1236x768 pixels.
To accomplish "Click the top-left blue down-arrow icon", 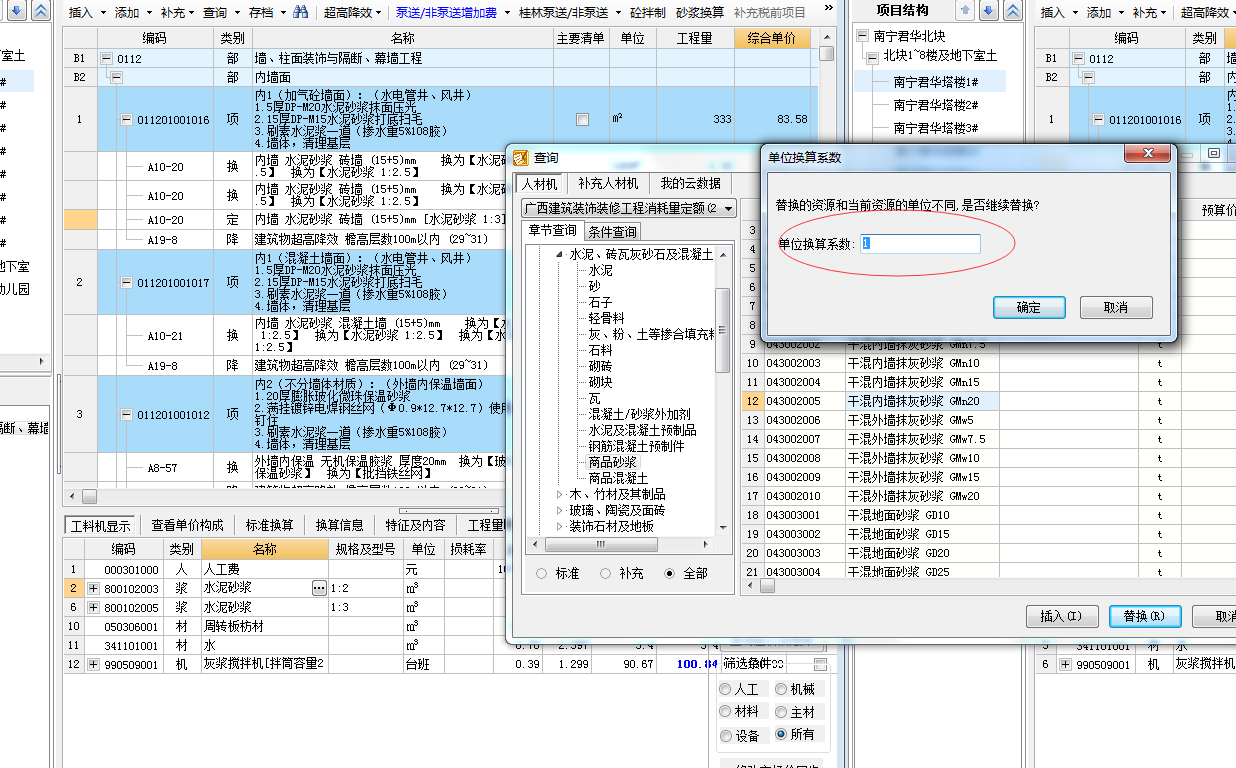I will 16,11.
